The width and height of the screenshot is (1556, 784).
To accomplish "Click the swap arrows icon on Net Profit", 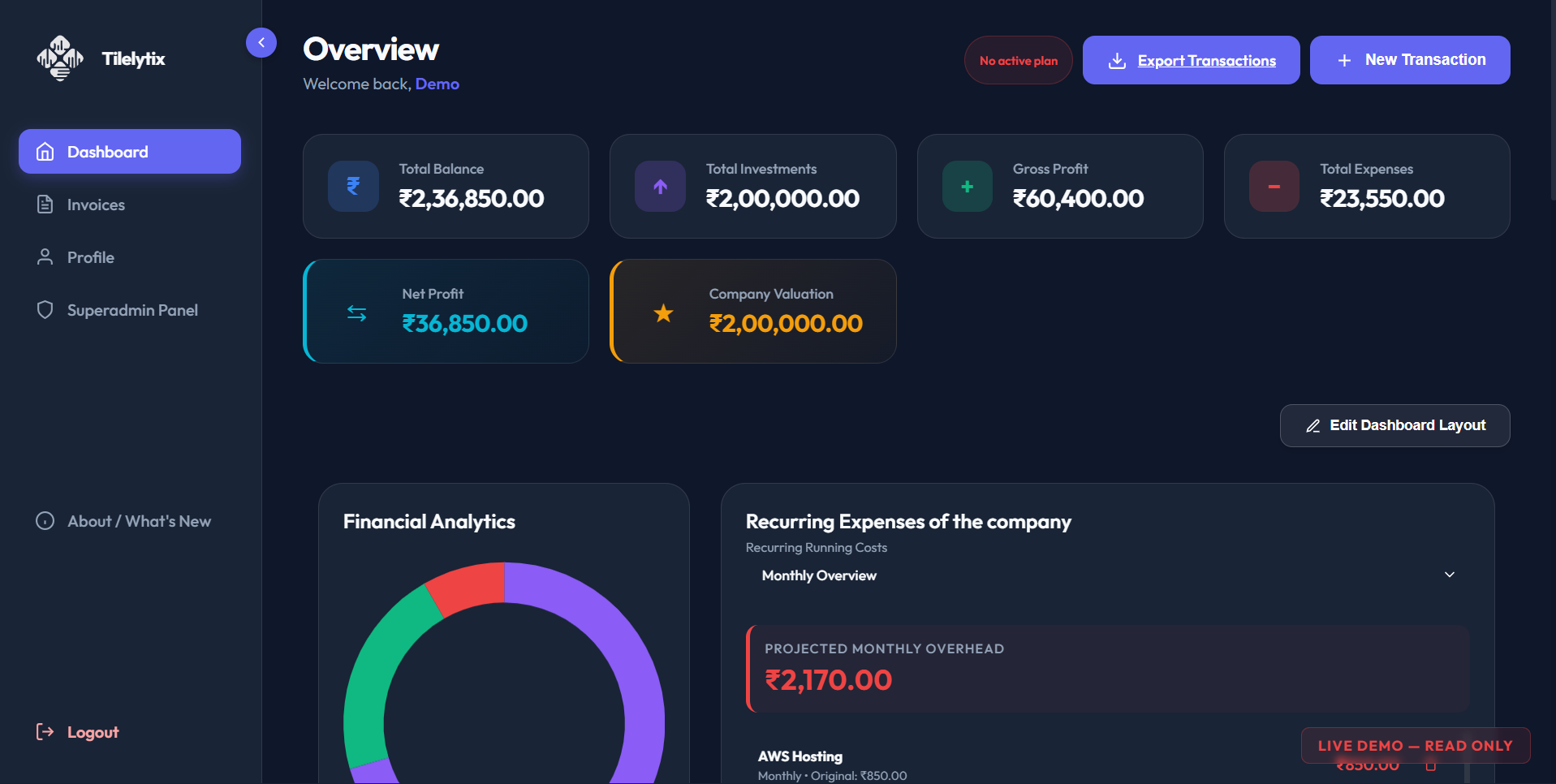I will 357,312.
